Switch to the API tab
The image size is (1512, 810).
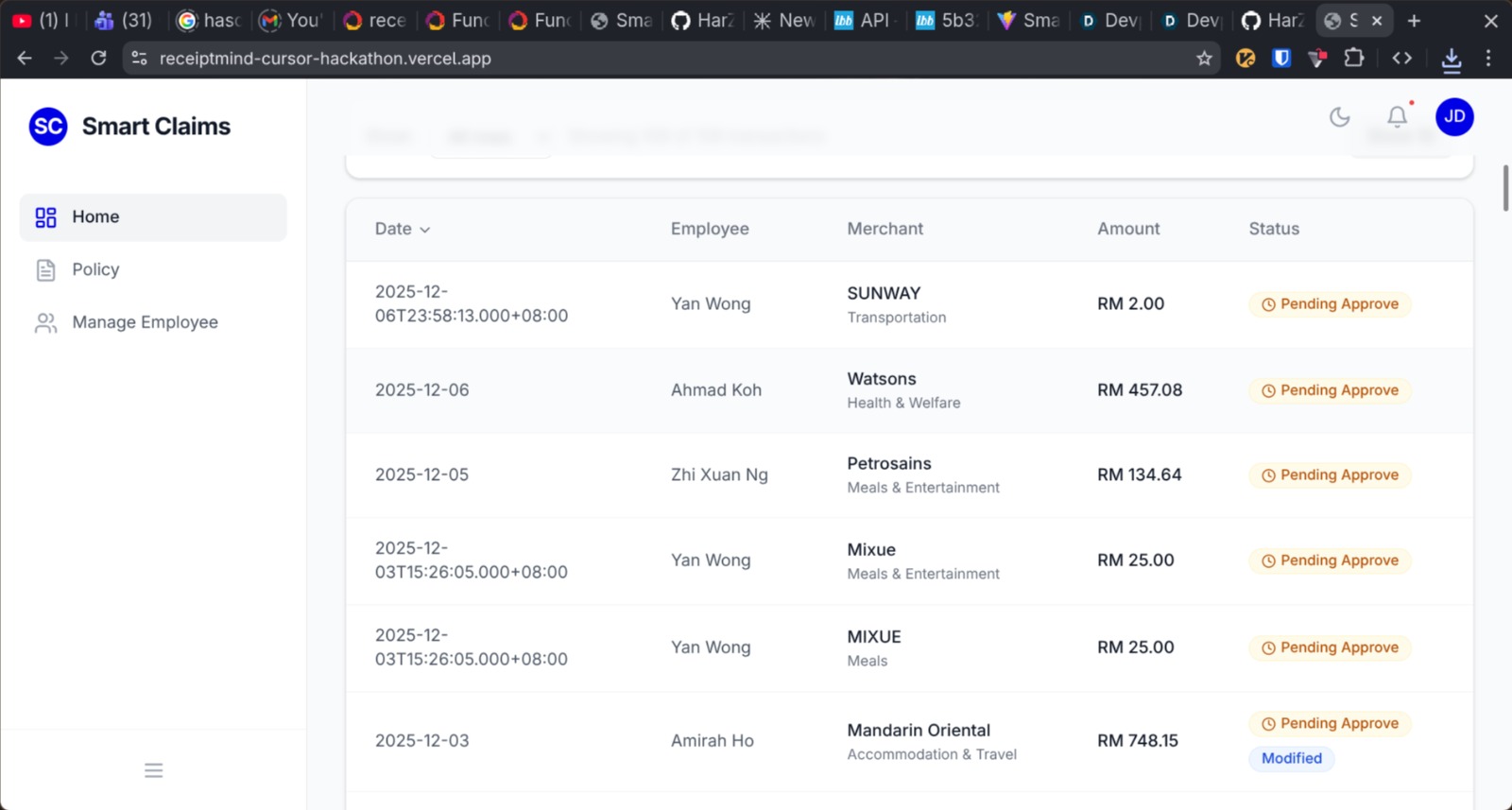(863, 21)
